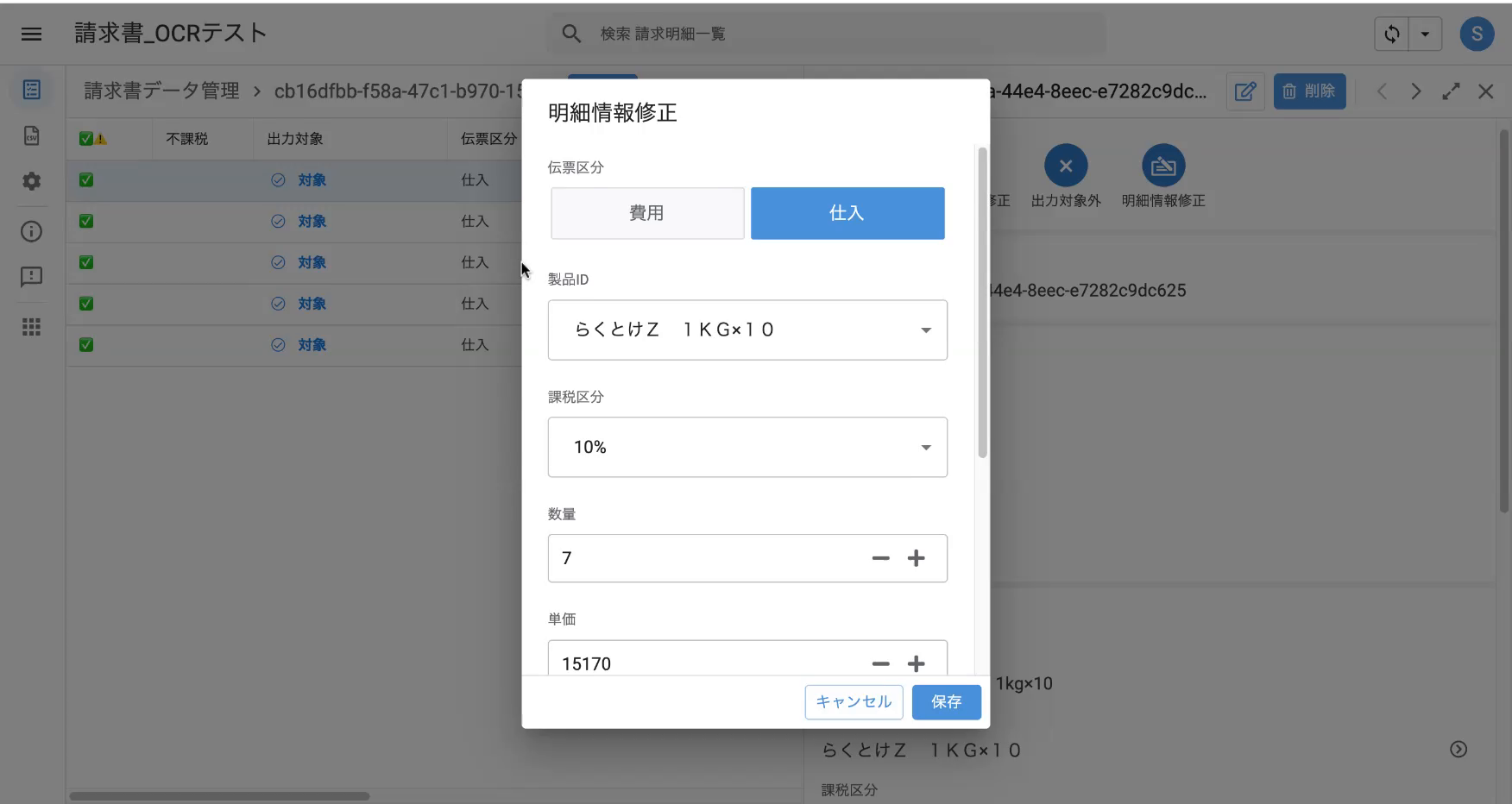Click 対象 in the third row

coord(312,262)
